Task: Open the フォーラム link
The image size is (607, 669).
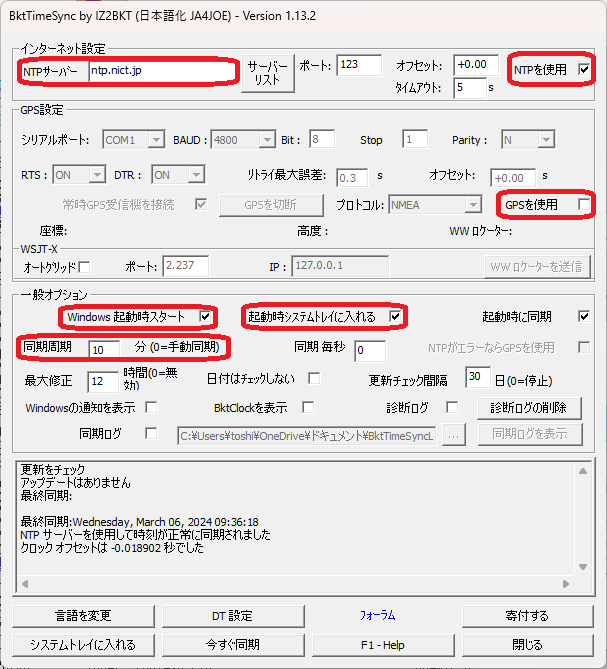Action: [378, 615]
